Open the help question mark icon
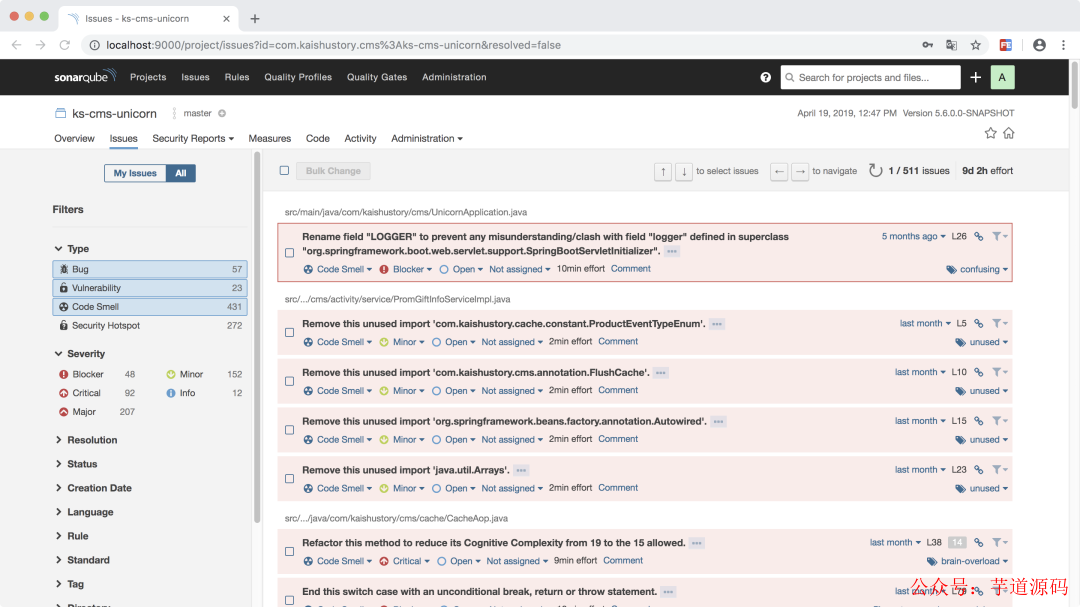 [x=765, y=77]
